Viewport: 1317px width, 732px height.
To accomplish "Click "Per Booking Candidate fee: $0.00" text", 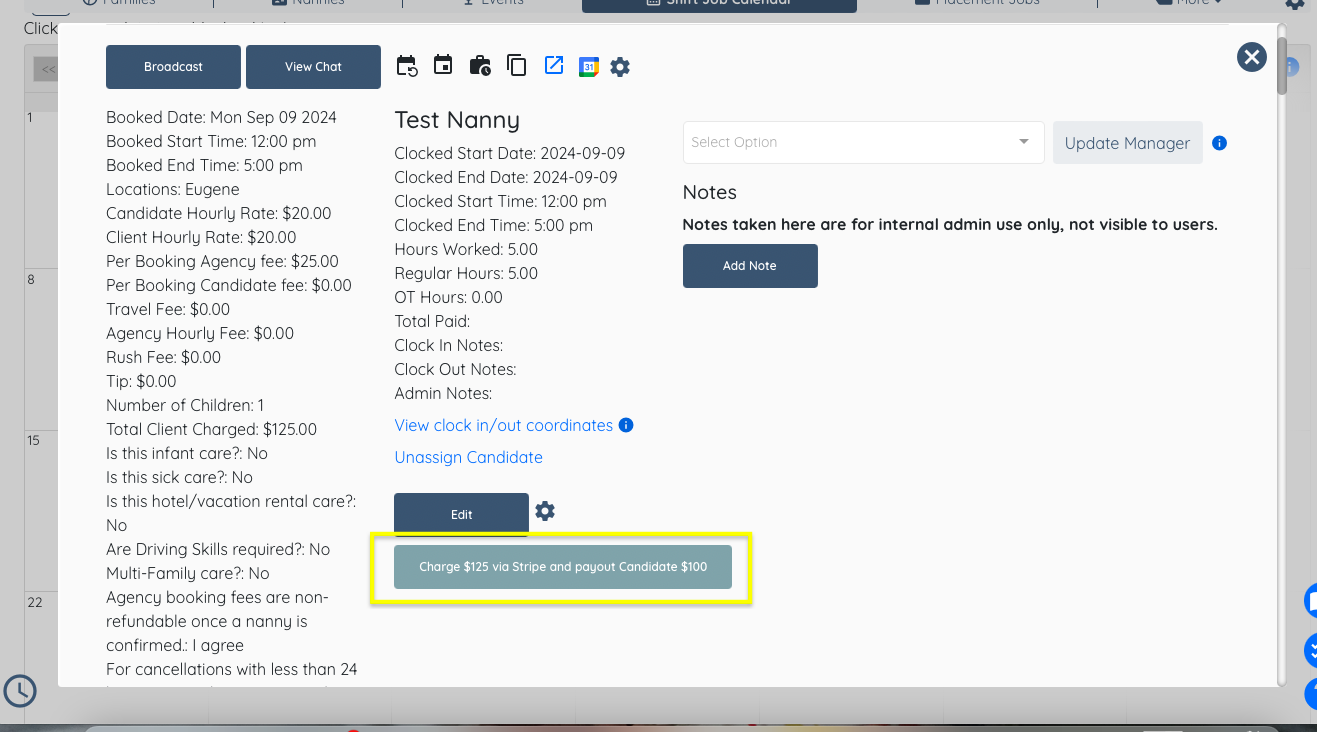I will [229, 285].
